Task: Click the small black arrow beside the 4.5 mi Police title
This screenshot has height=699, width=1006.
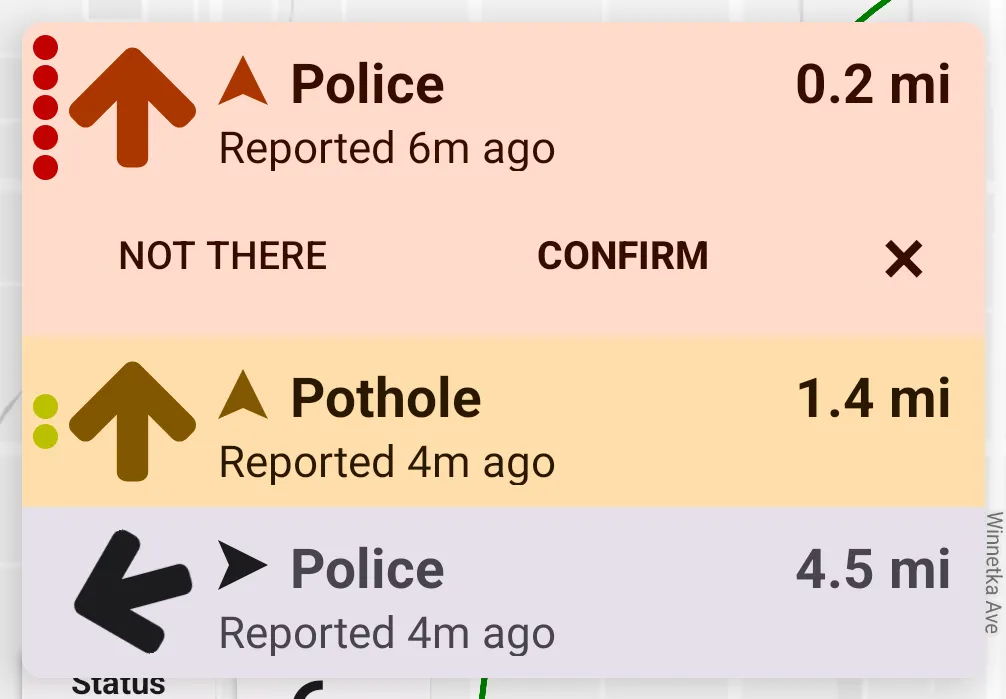Action: (243, 568)
